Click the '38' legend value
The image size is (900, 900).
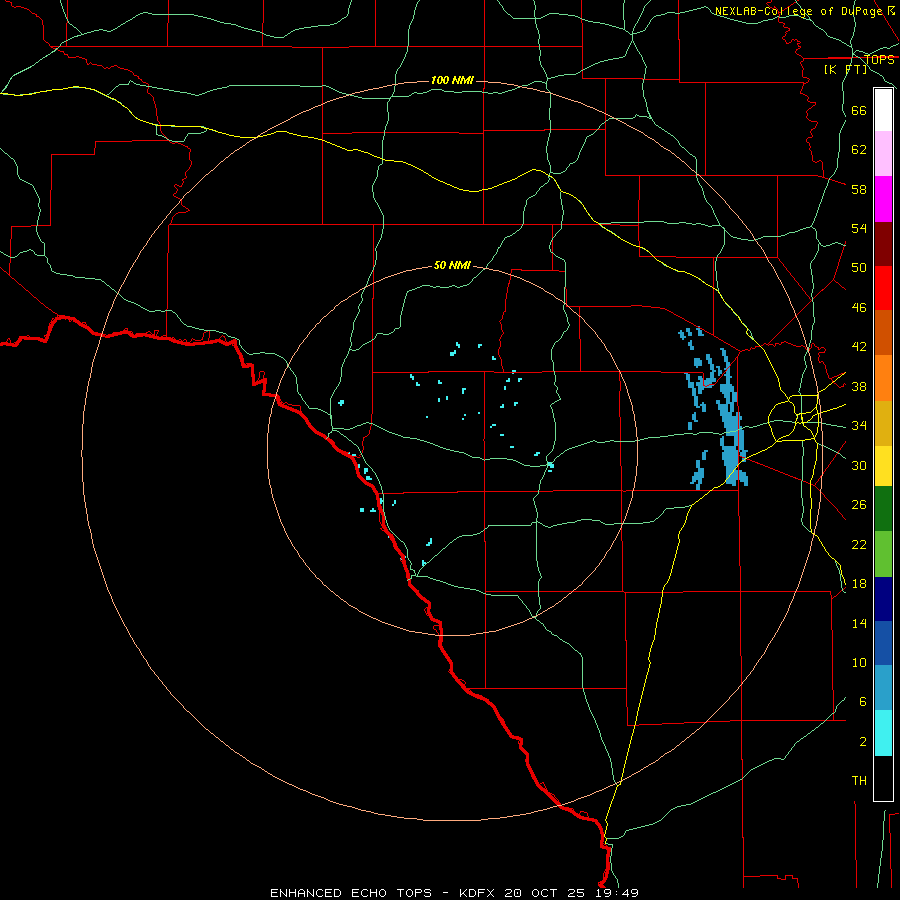[x=859, y=386]
